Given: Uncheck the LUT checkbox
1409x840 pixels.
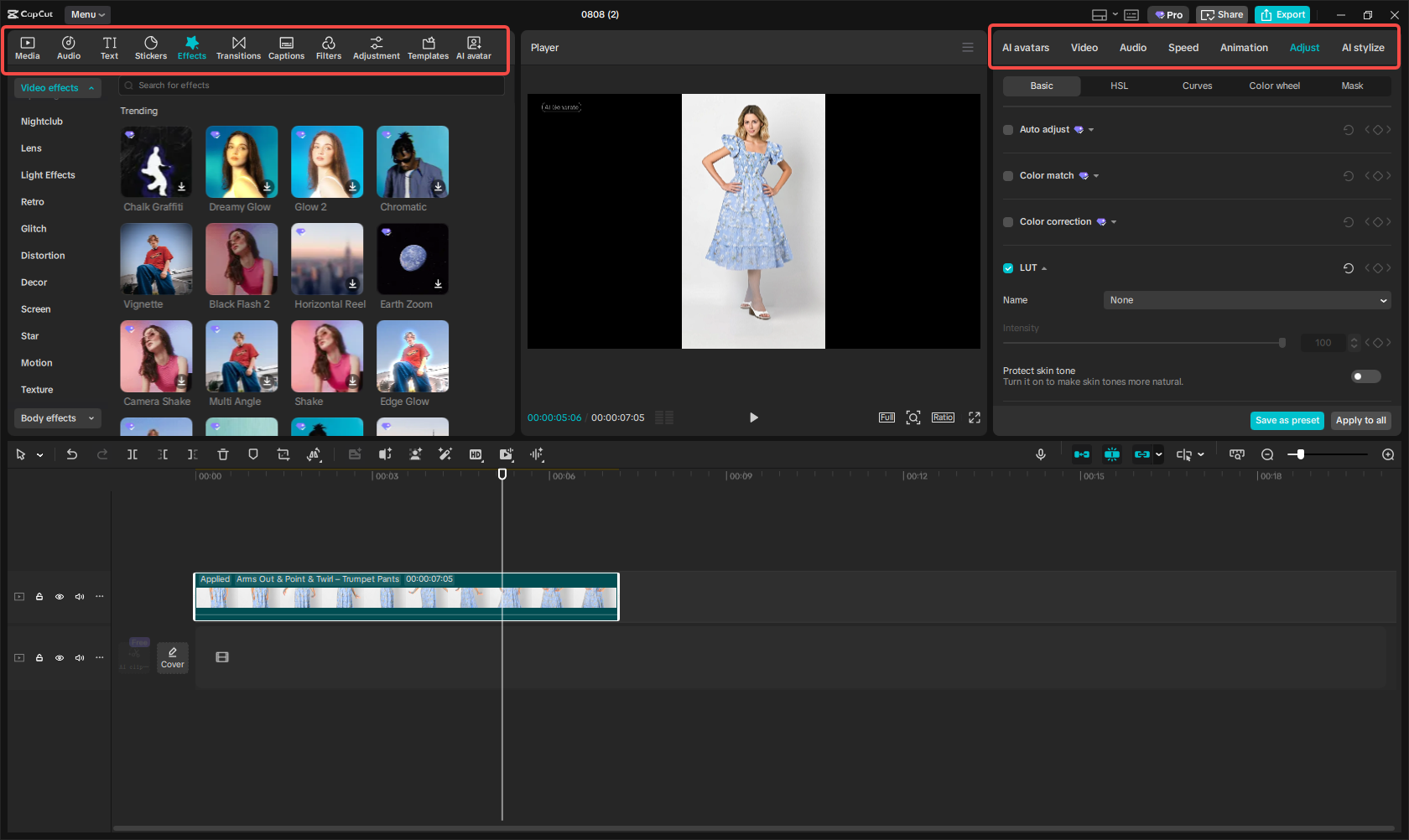Looking at the screenshot, I should [x=1007, y=268].
